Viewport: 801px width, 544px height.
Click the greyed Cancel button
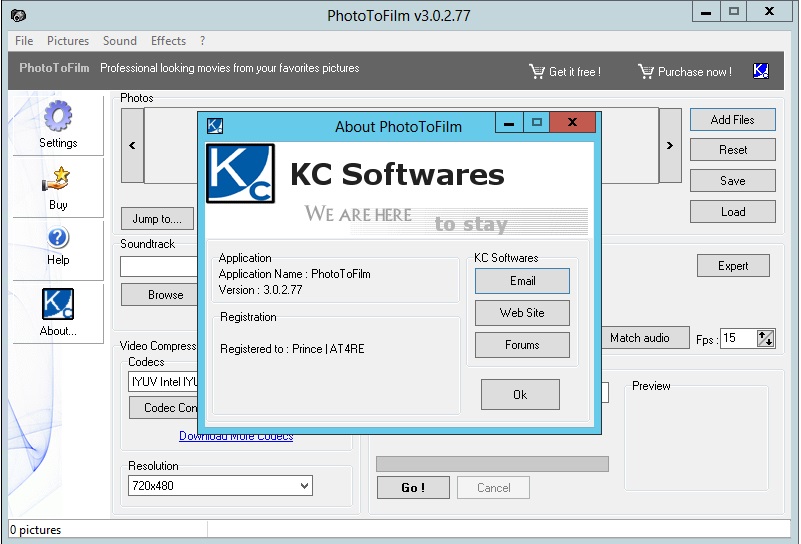click(493, 487)
